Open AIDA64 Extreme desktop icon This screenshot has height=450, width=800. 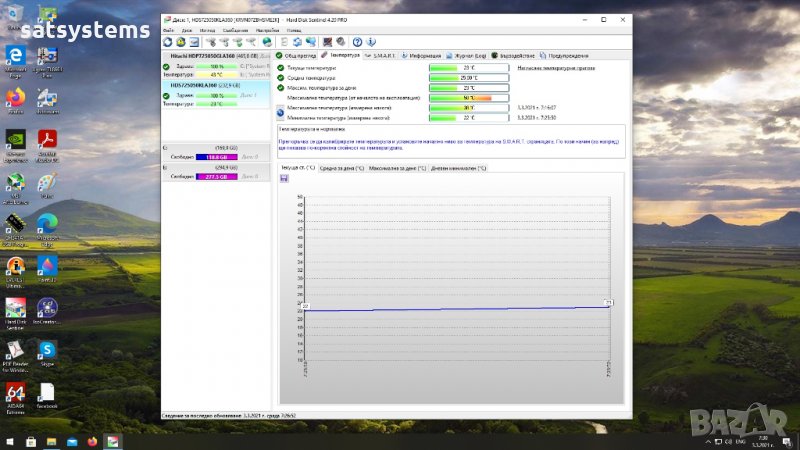[x=16, y=392]
